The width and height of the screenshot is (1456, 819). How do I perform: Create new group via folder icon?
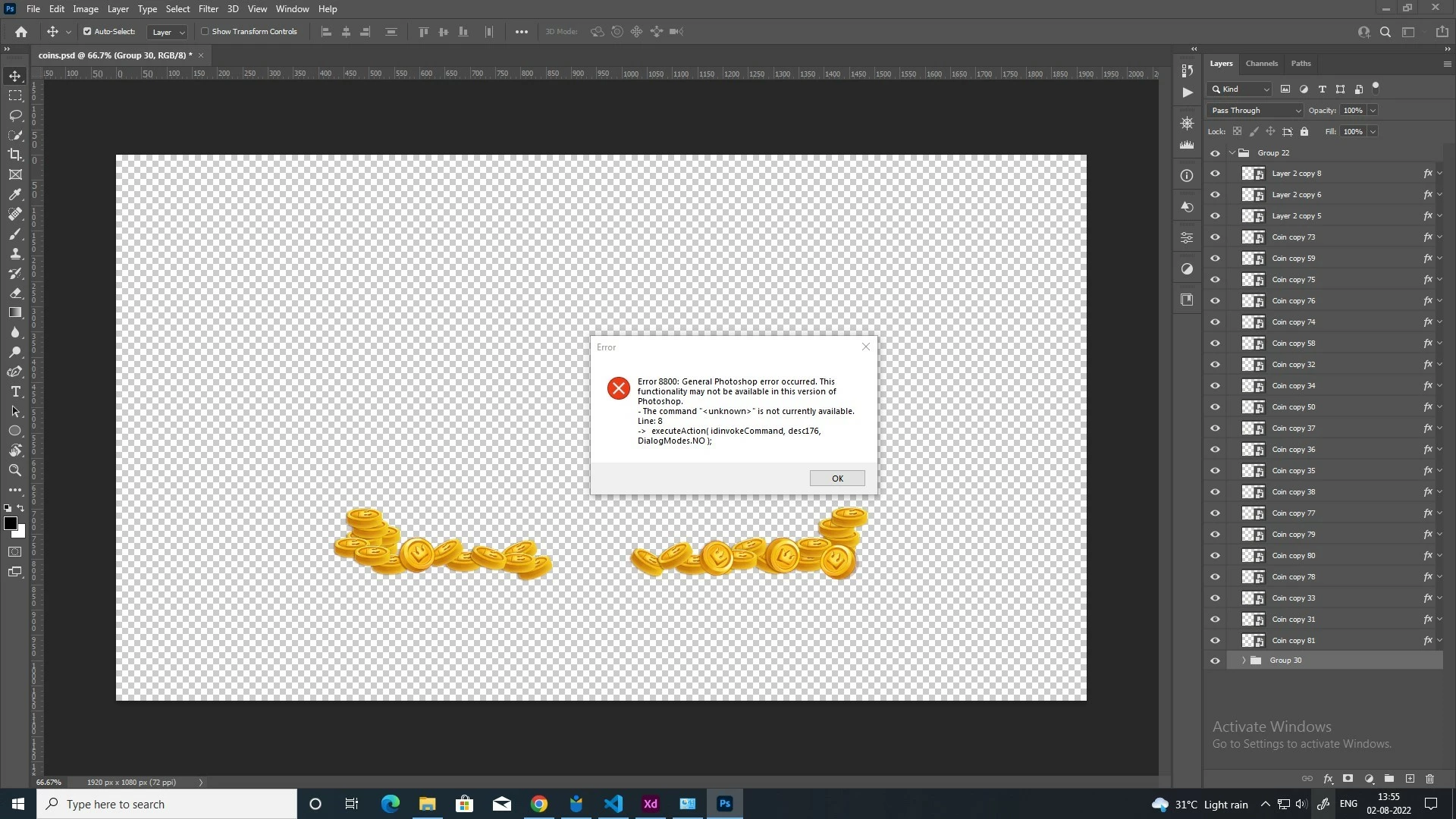(x=1389, y=779)
